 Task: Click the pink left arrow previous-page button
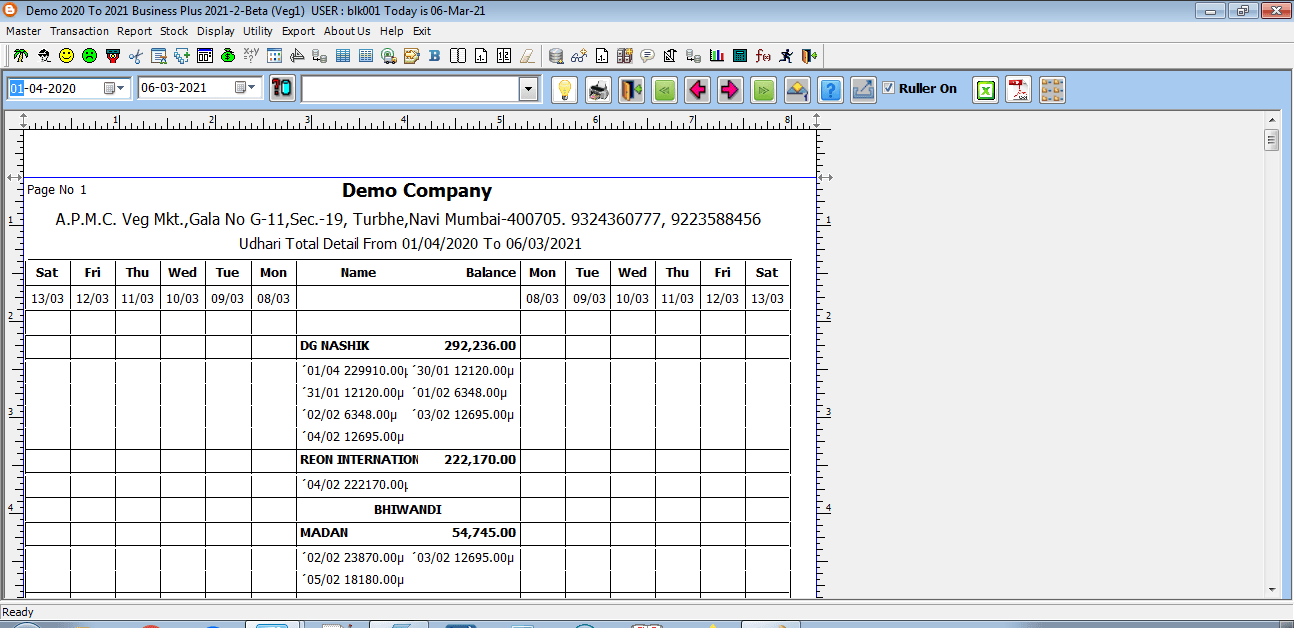pyautogui.click(x=697, y=90)
